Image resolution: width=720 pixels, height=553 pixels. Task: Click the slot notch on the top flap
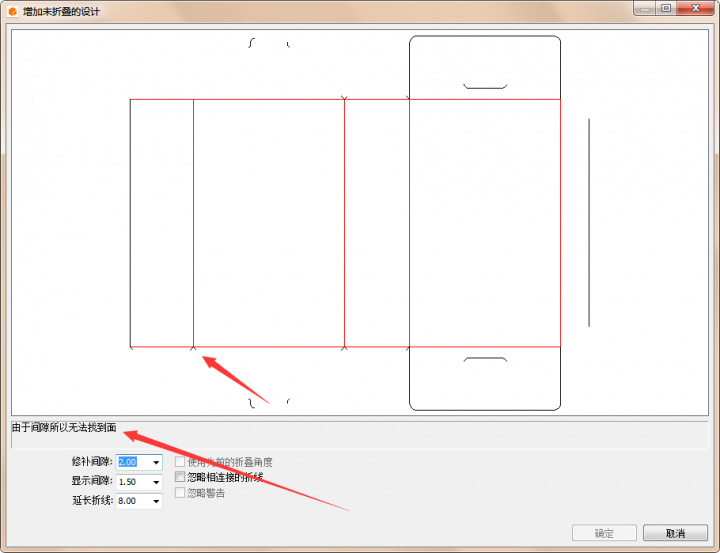485,87
